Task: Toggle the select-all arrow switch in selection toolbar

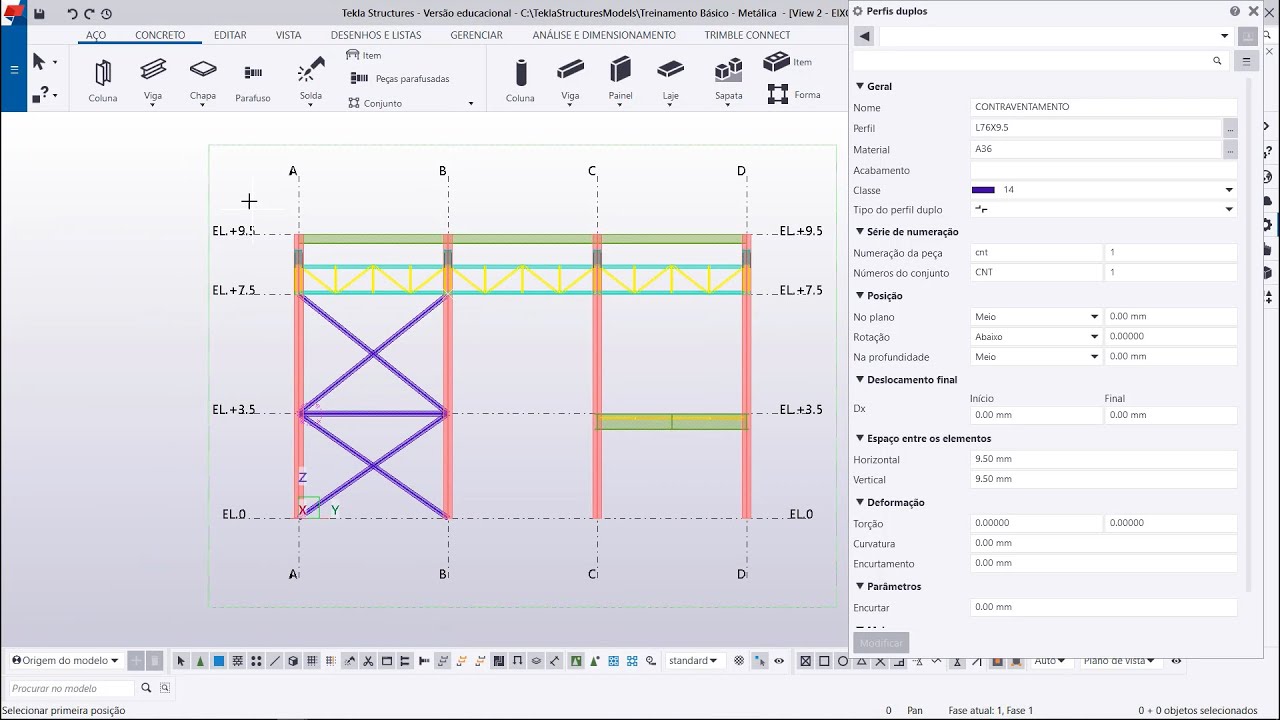Action: coord(181,661)
